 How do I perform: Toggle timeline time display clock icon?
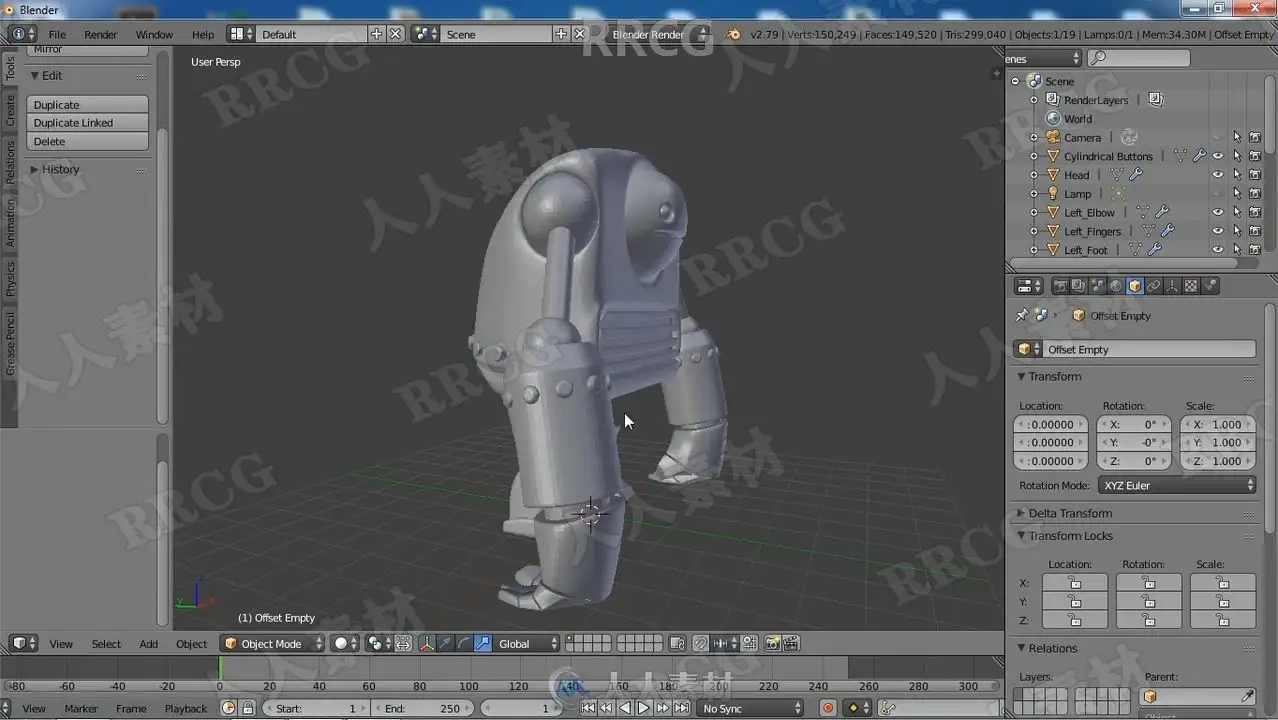point(228,708)
